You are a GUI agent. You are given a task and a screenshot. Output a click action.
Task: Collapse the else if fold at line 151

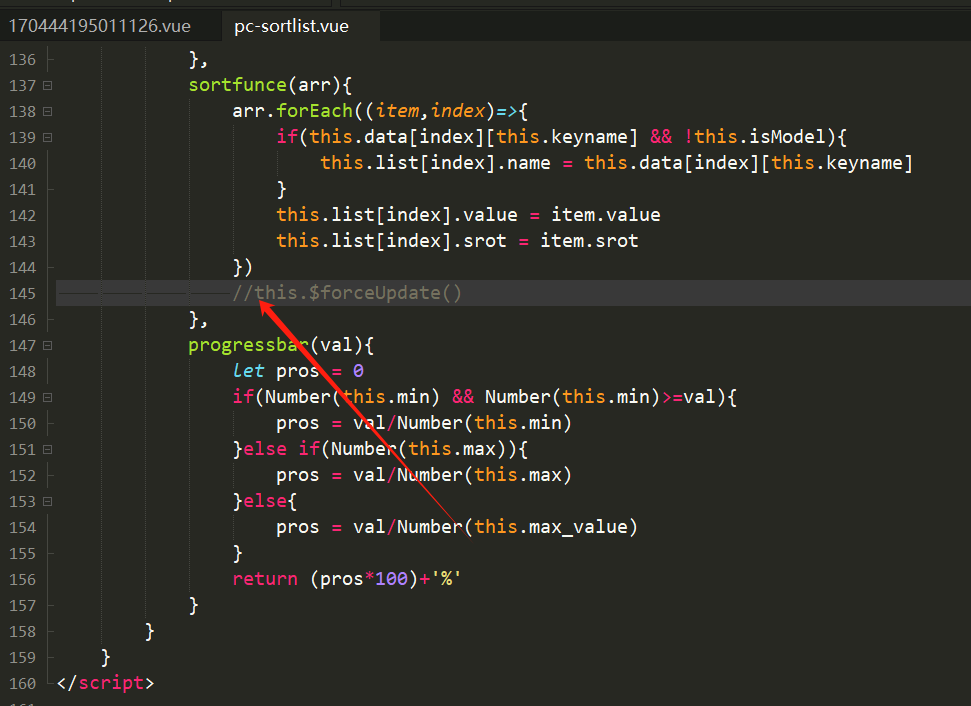[48, 450]
